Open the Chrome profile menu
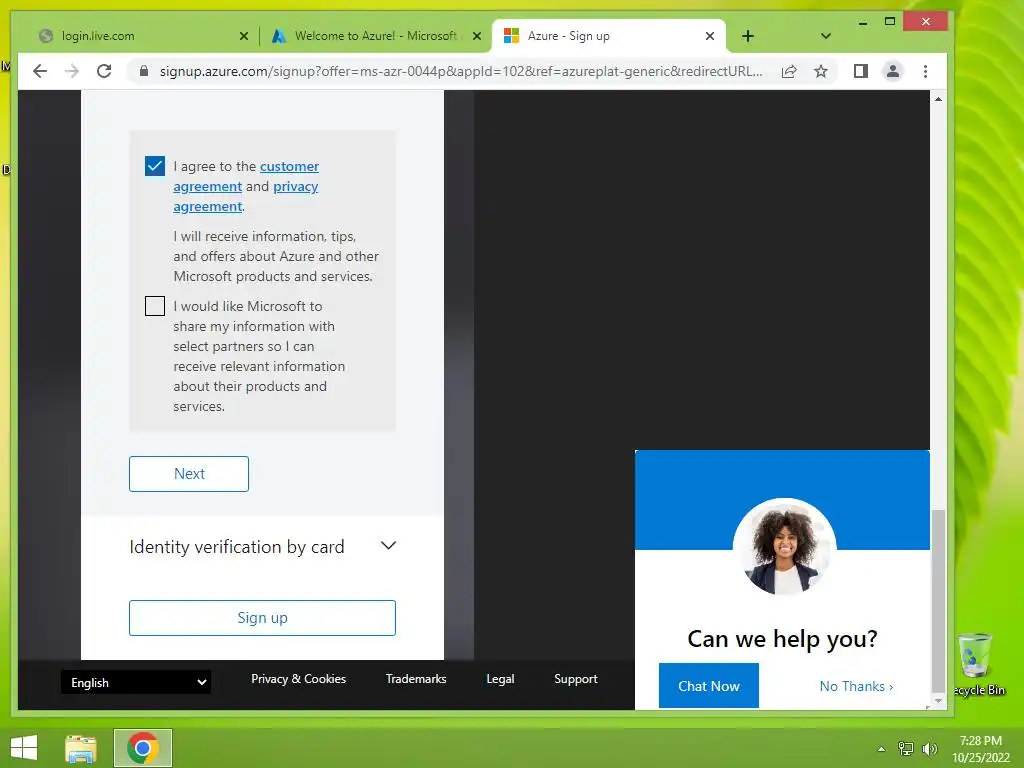Image resolution: width=1024 pixels, height=768 pixels. tap(893, 71)
